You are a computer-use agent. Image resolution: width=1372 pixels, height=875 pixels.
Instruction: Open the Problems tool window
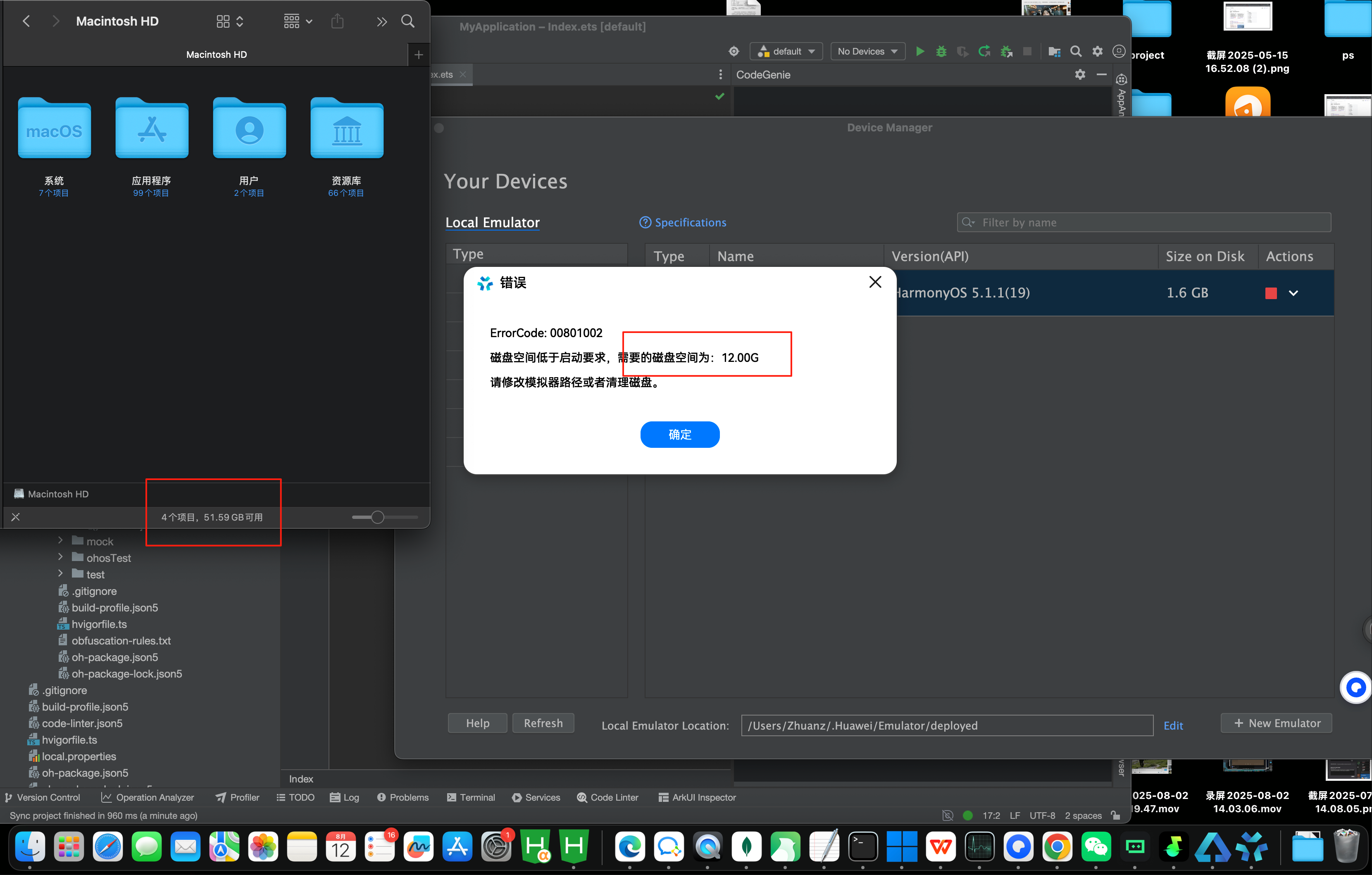point(403,797)
